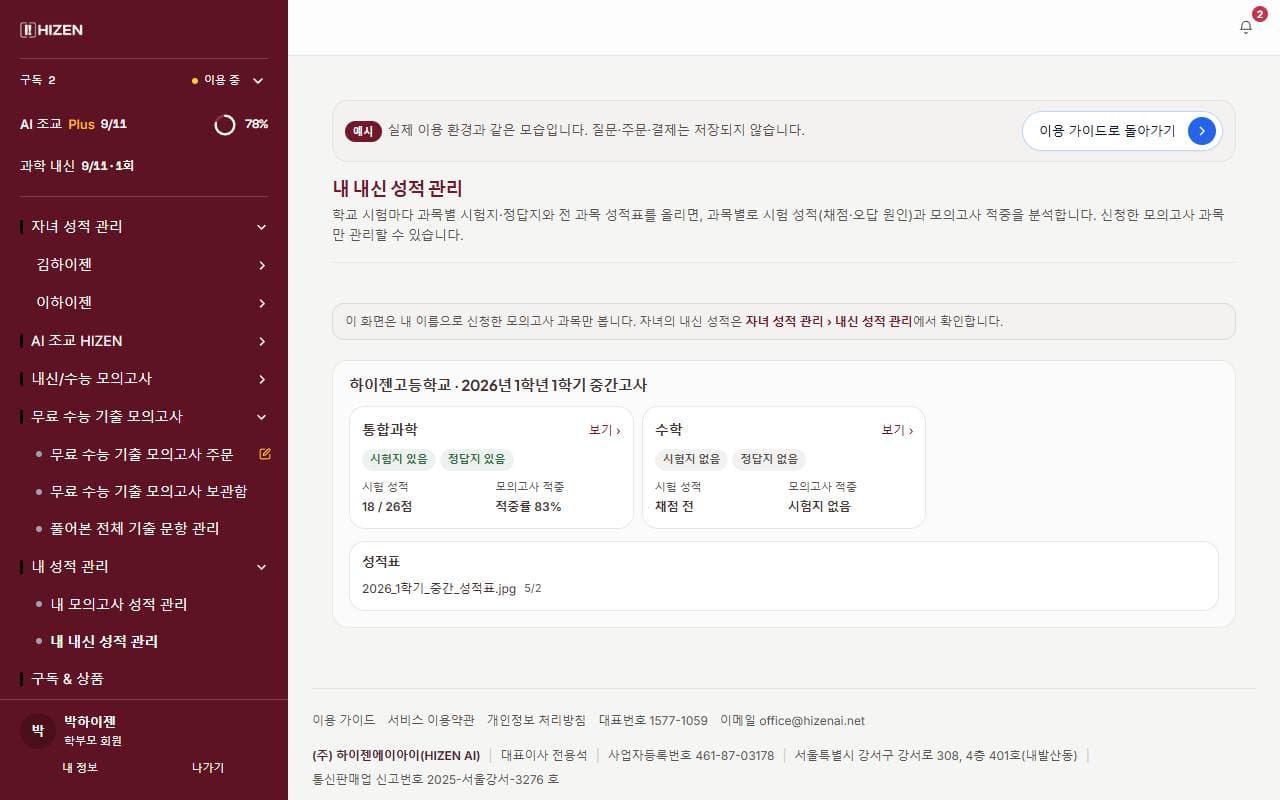This screenshot has height=800, width=1280.
Task: Click the HIZEN logo in sidebar
Action: [x=51, y=30]
